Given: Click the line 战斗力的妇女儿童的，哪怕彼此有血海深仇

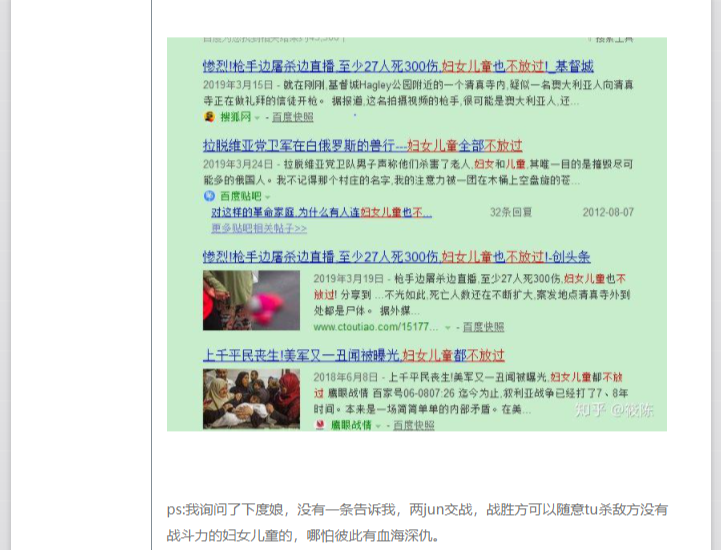Looking at the screenshot, I should click(303, 536).
